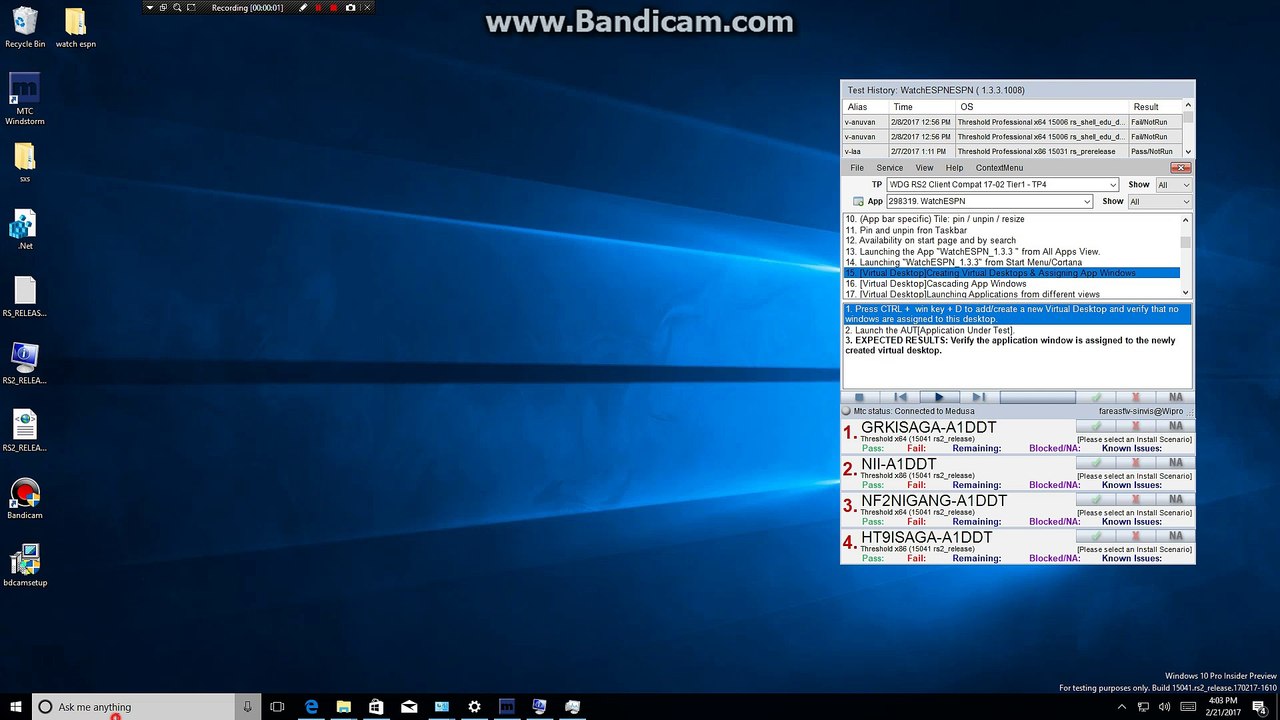Set NA for machine GRKISAGA-A1DDT

click(x=1175, y=426)
